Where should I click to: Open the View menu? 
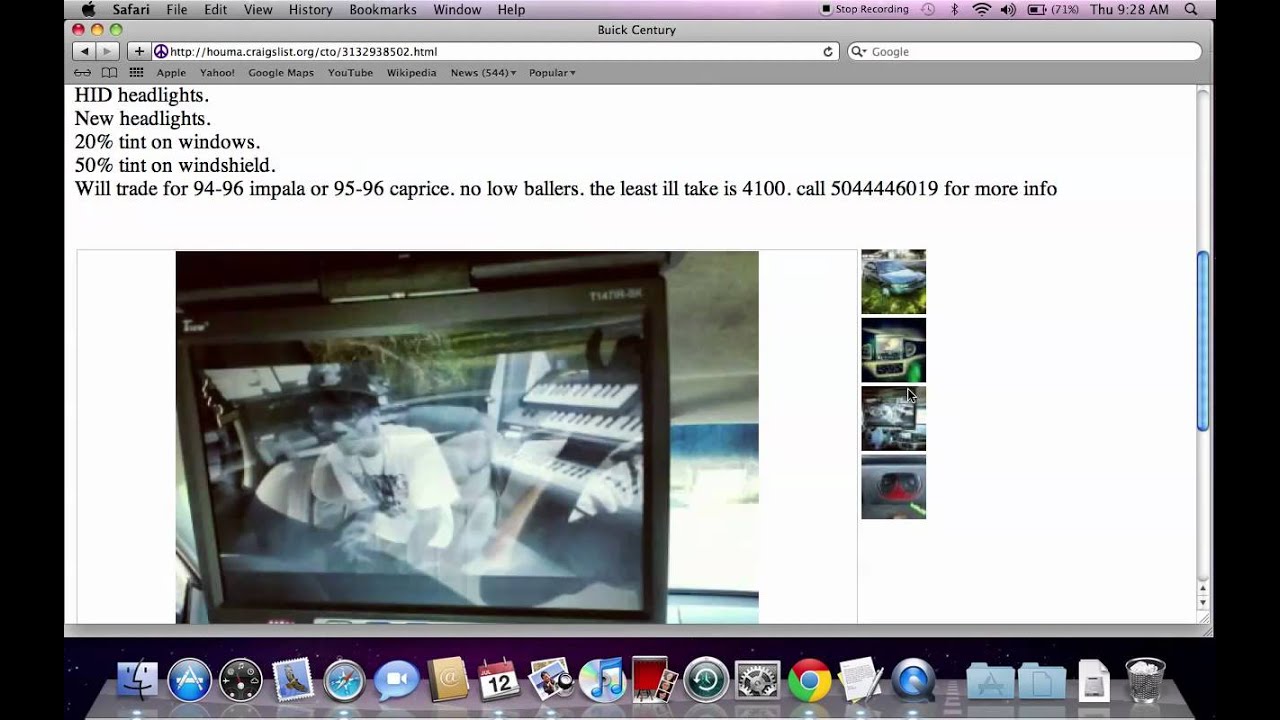point(258,10)
